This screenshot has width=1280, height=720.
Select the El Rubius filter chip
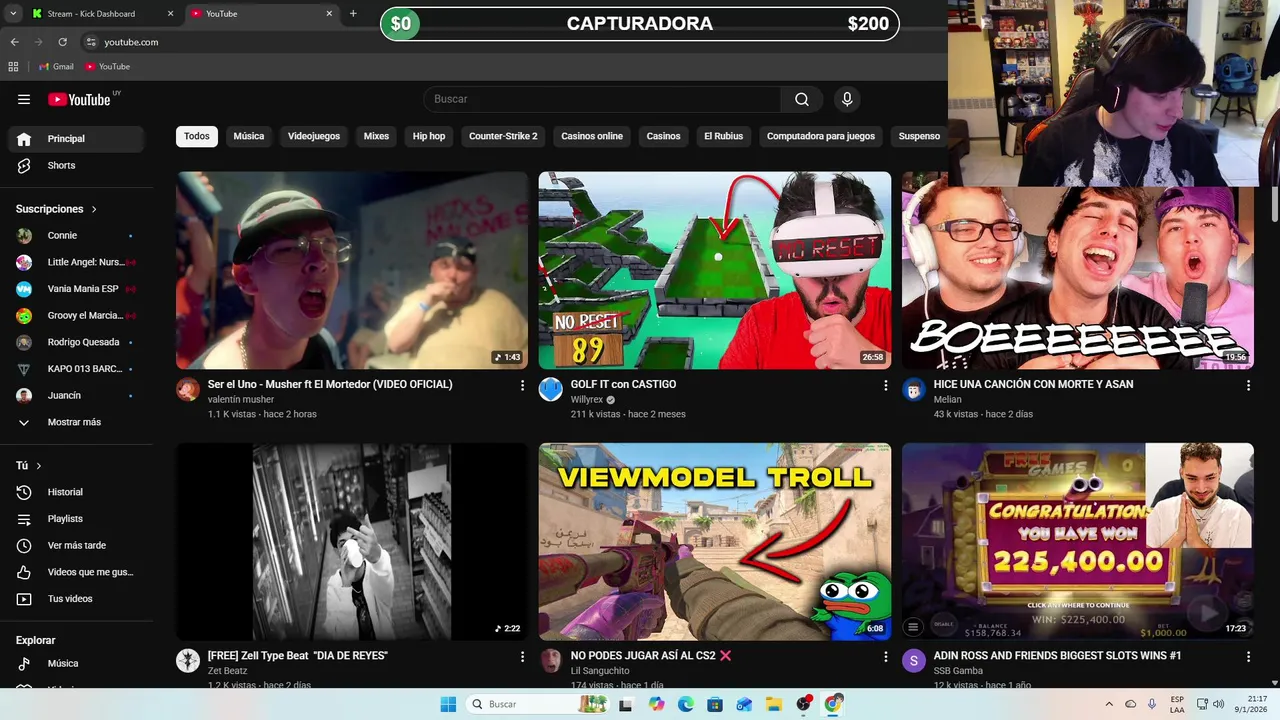click(724, 136)
